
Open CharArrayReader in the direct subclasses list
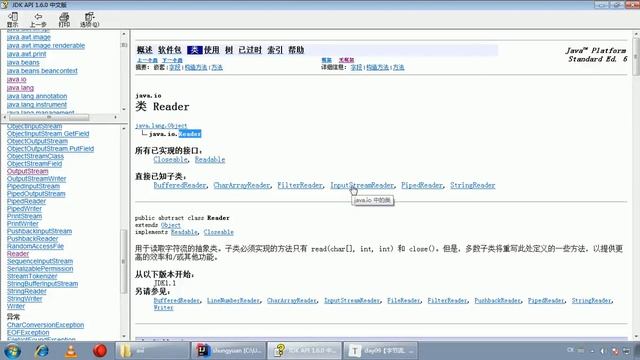[x=242, y=185]
